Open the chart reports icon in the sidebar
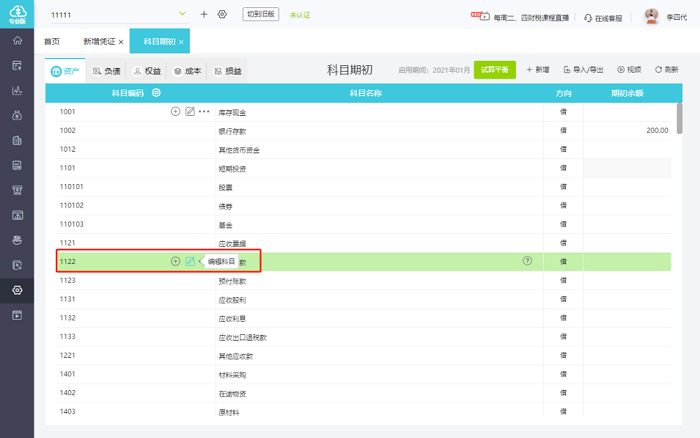The width and height of the screenshot is (700, 438). 17,91
